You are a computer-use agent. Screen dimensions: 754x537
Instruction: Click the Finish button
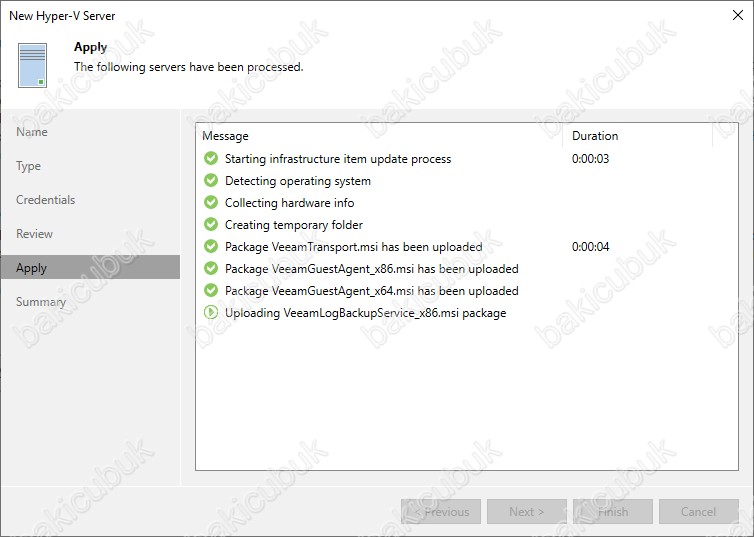click(x=613, y=512)
